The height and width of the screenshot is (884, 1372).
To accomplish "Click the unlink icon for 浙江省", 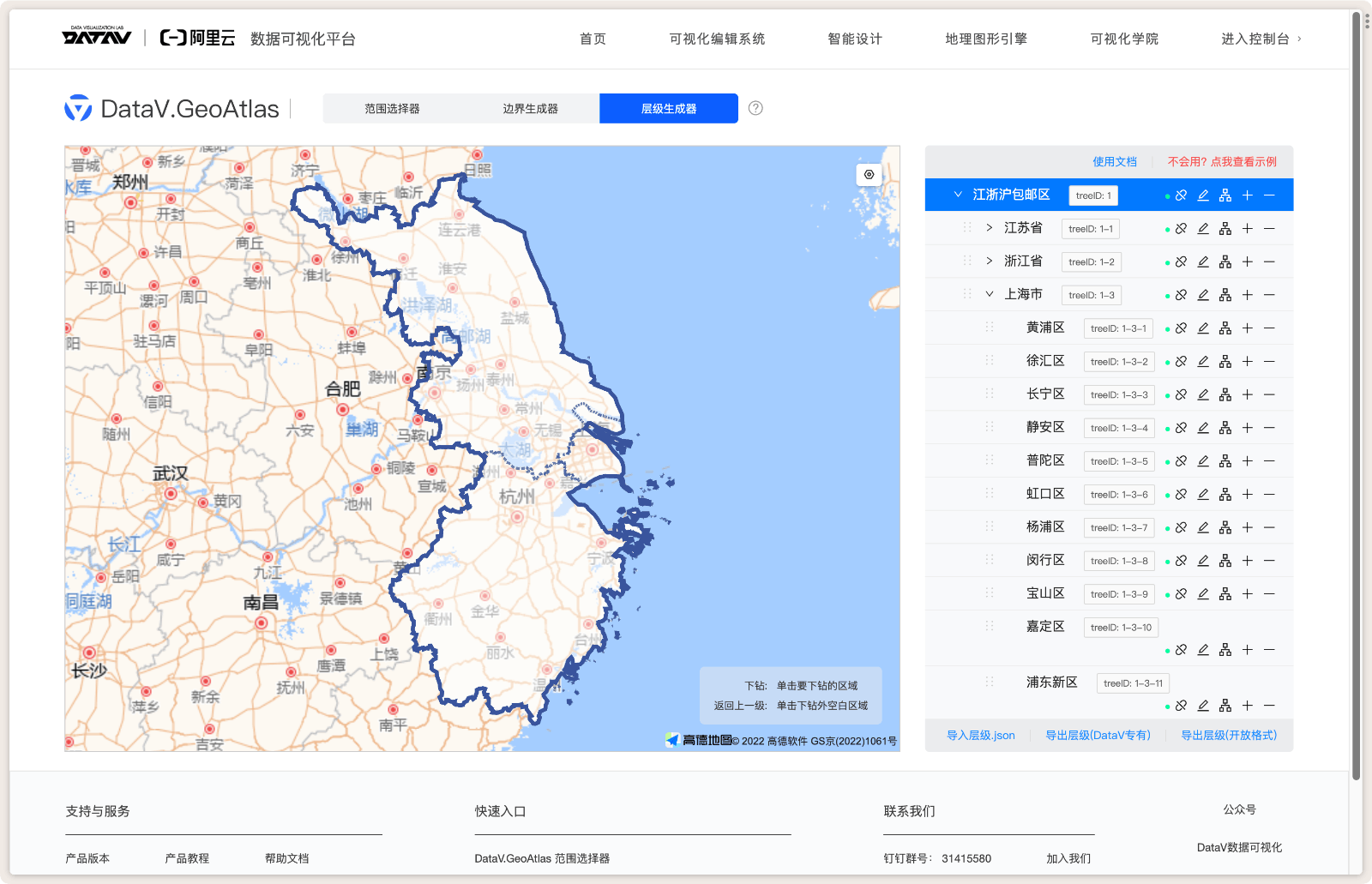I will [1181, 262].
